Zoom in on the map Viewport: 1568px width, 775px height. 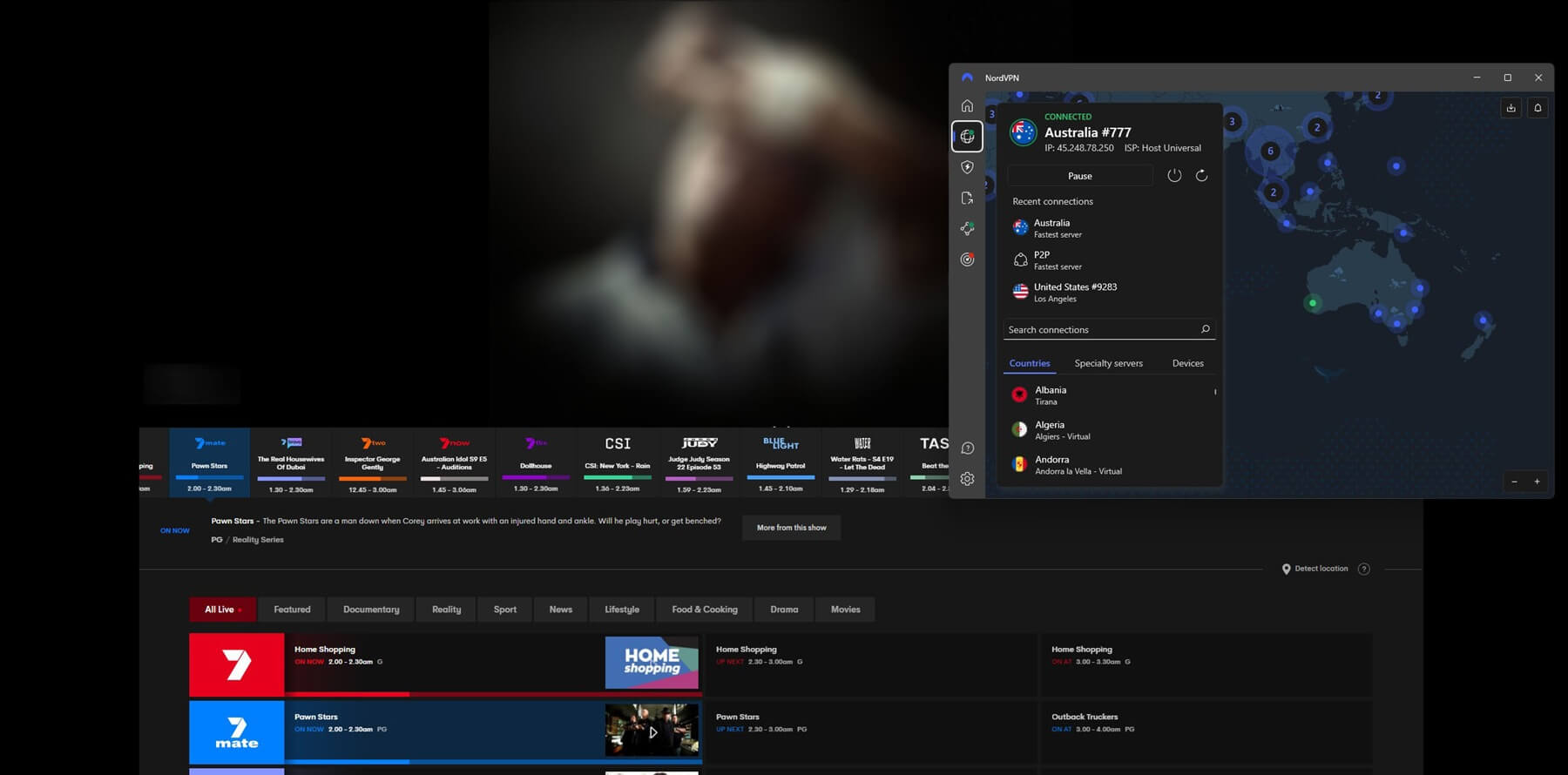coord(1537,482)
